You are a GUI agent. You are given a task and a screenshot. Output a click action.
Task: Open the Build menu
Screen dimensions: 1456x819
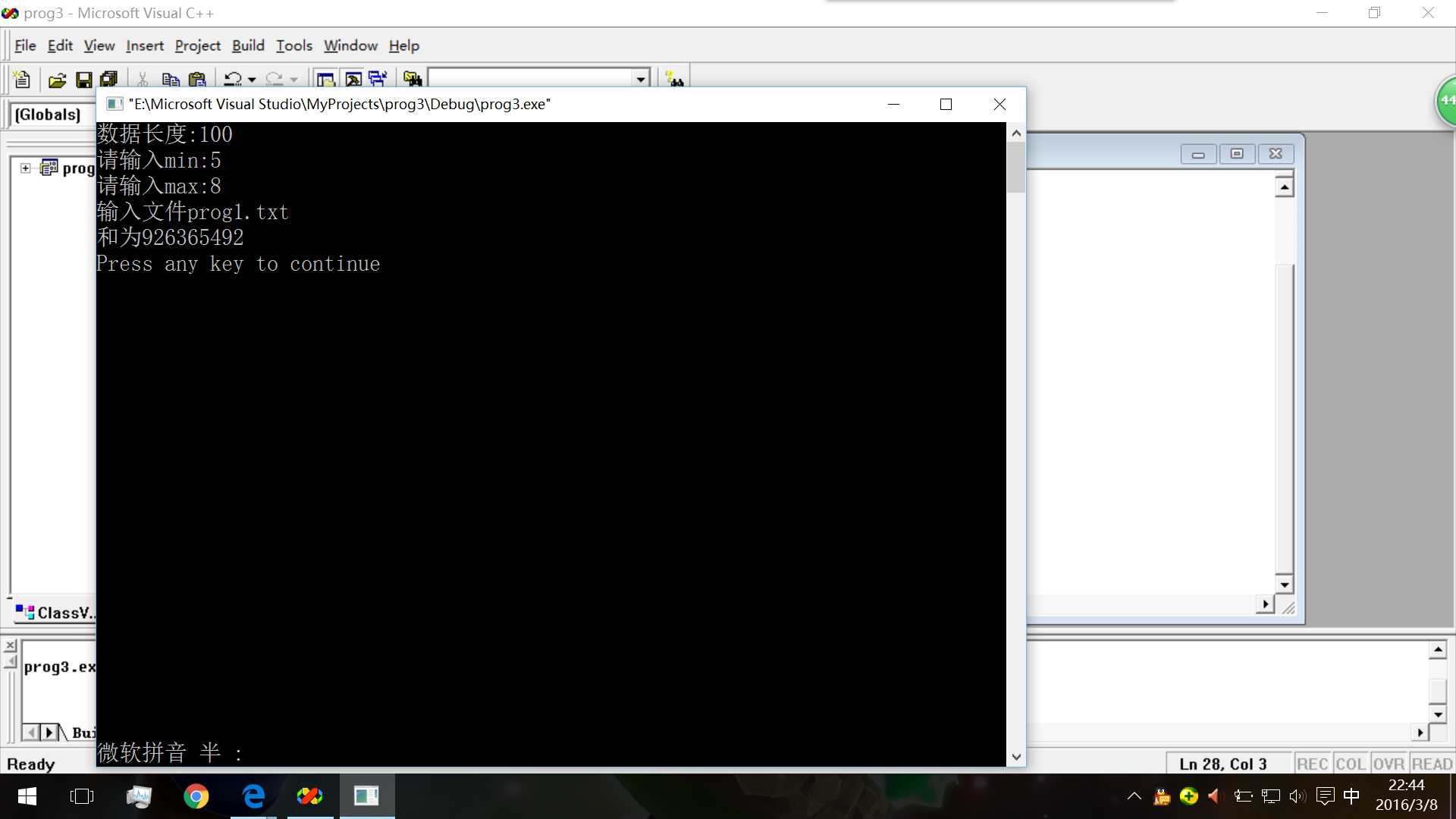248,45
